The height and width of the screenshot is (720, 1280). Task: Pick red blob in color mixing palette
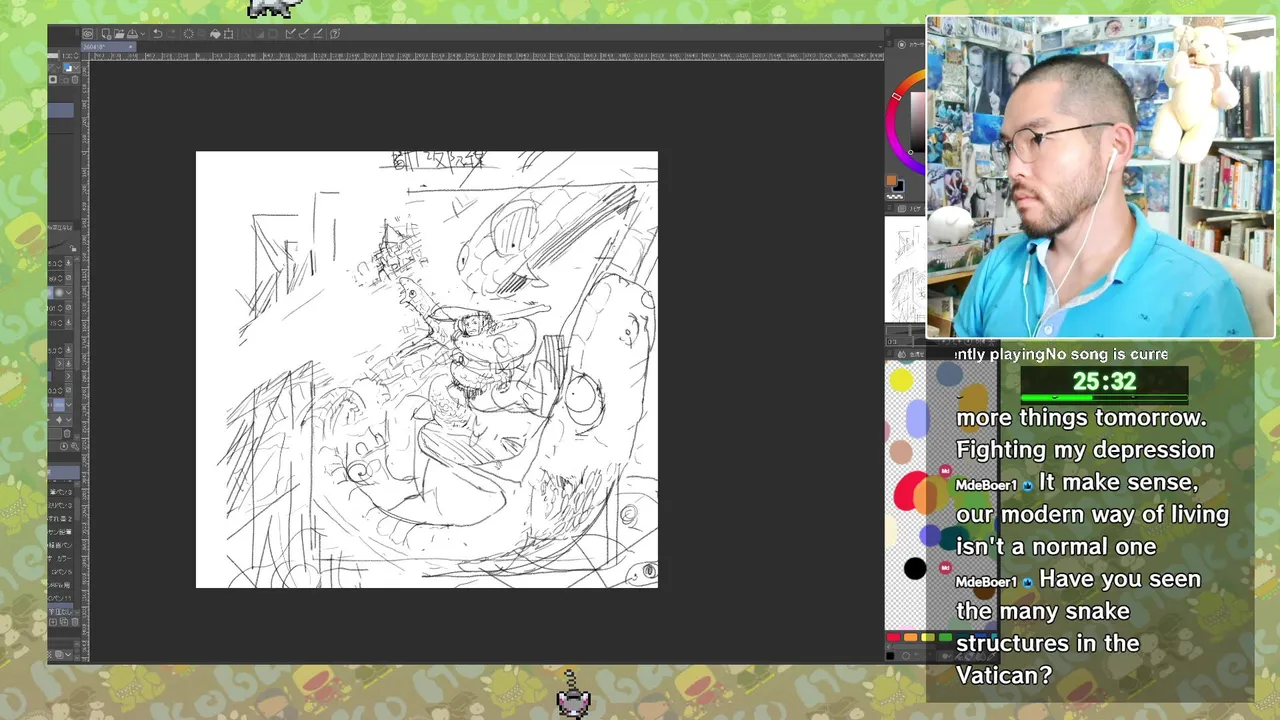(x=910, y=492)
